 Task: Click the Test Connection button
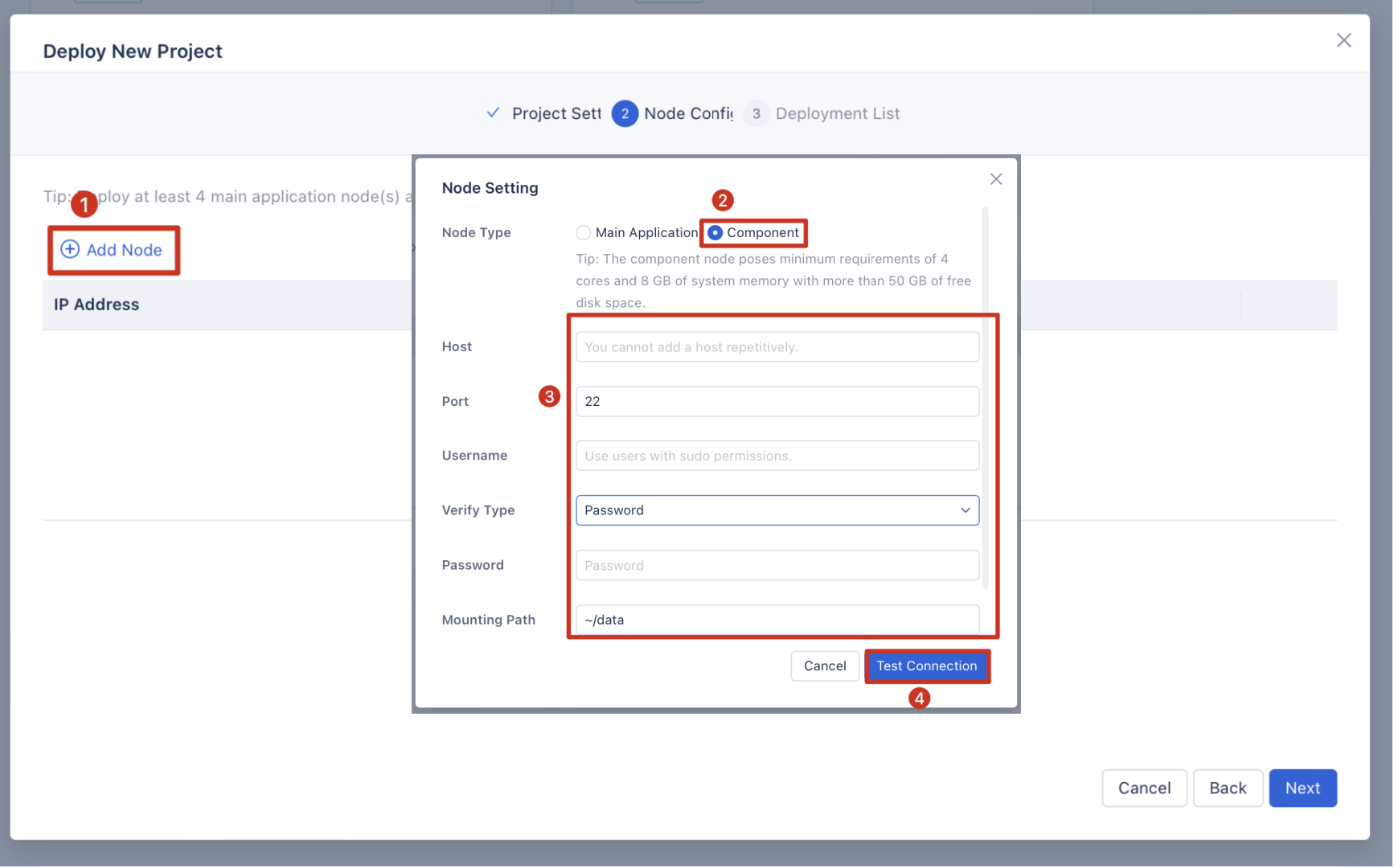tap(927, 665)
